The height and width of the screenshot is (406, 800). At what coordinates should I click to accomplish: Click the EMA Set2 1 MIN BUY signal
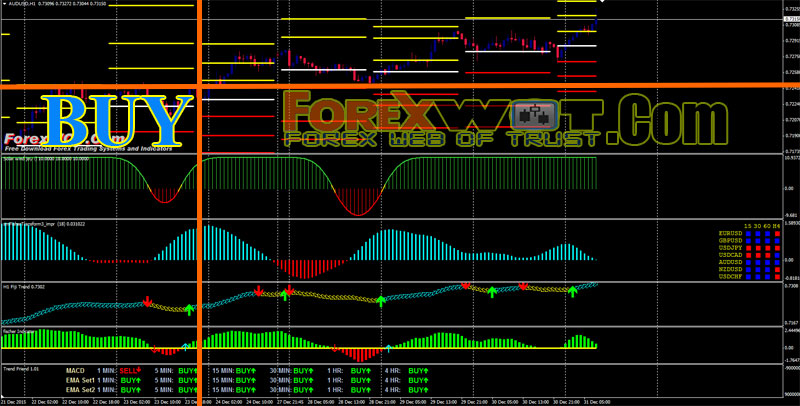pos(131,390)
